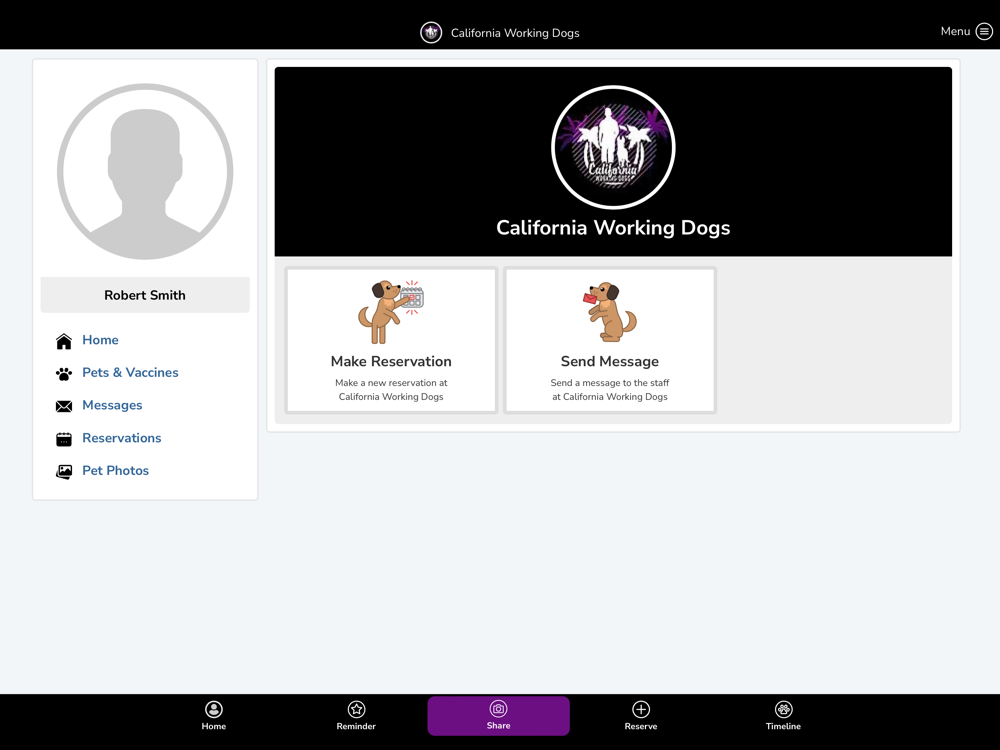Click the large circular California Working Dogs logo
The width and height of the screenshot is (1000, 750).
click(x=613, y=147)
